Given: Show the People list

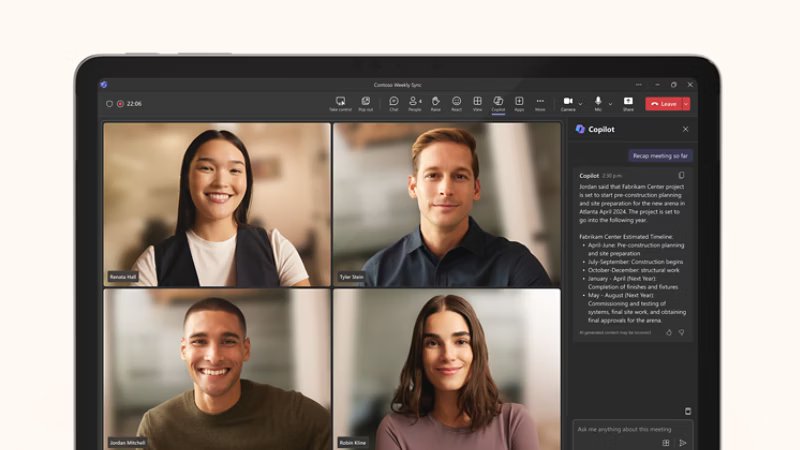Looking at the screenshot, I should click(415, 104).
